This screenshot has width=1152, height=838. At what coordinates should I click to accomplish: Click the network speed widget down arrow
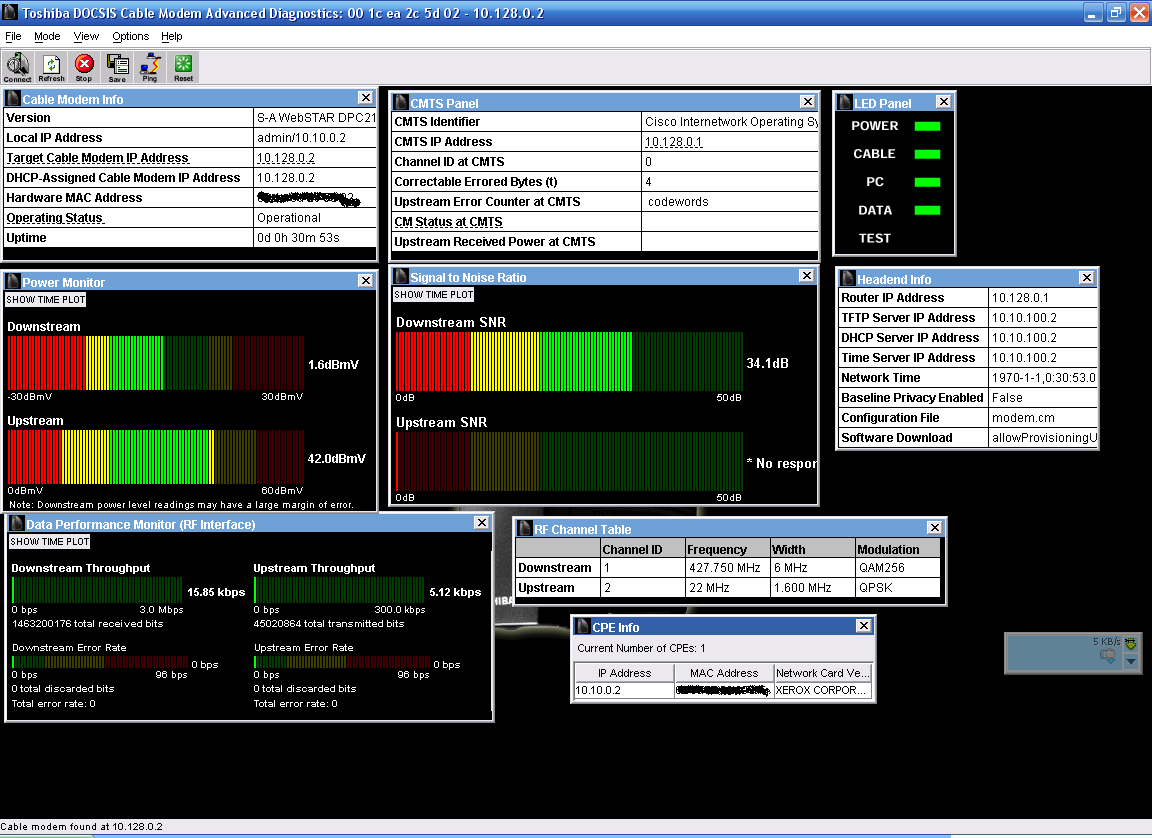[x=1131, y=661]
